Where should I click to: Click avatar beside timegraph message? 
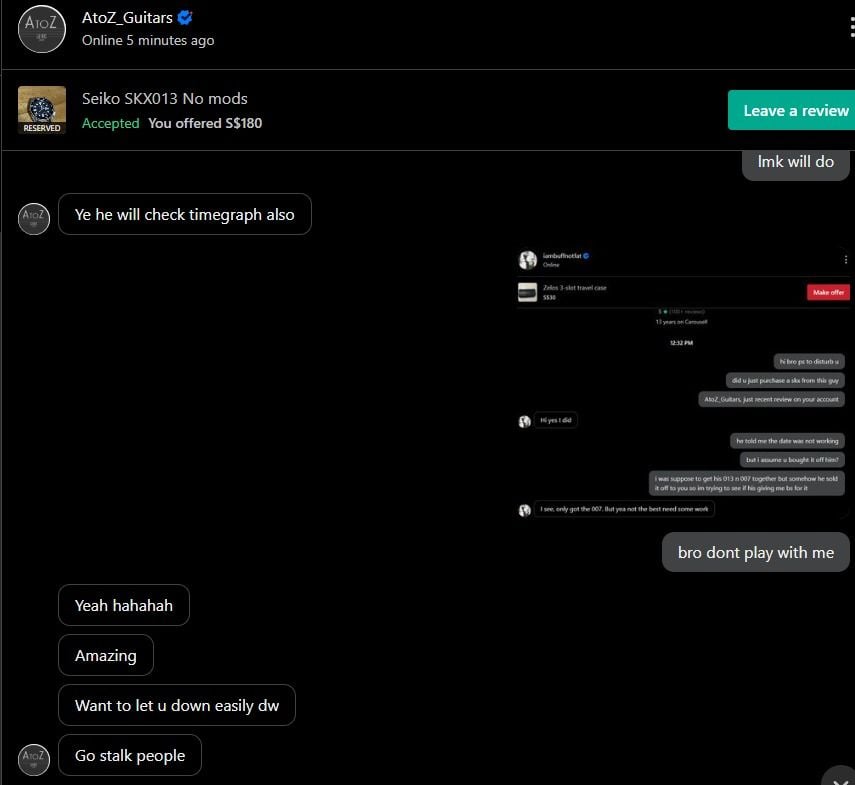[34, 219]
